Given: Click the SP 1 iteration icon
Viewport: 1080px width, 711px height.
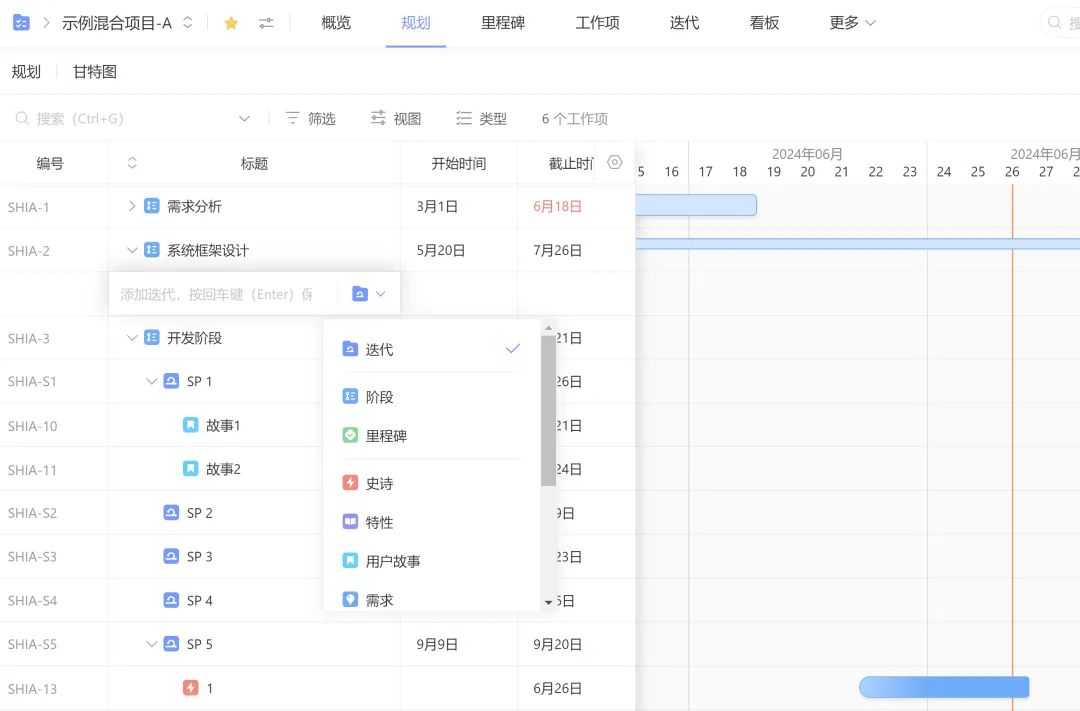Looking at the screenshot, I should [172, 381].
